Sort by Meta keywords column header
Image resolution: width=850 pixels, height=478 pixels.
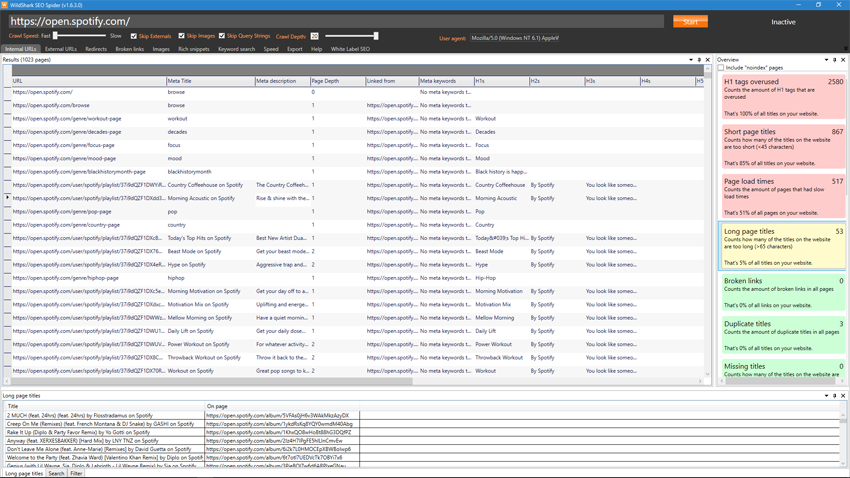(446, 81)
